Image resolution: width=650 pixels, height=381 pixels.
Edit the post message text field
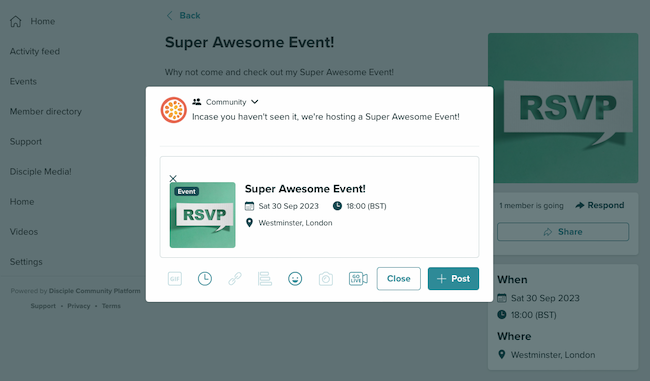326,117
